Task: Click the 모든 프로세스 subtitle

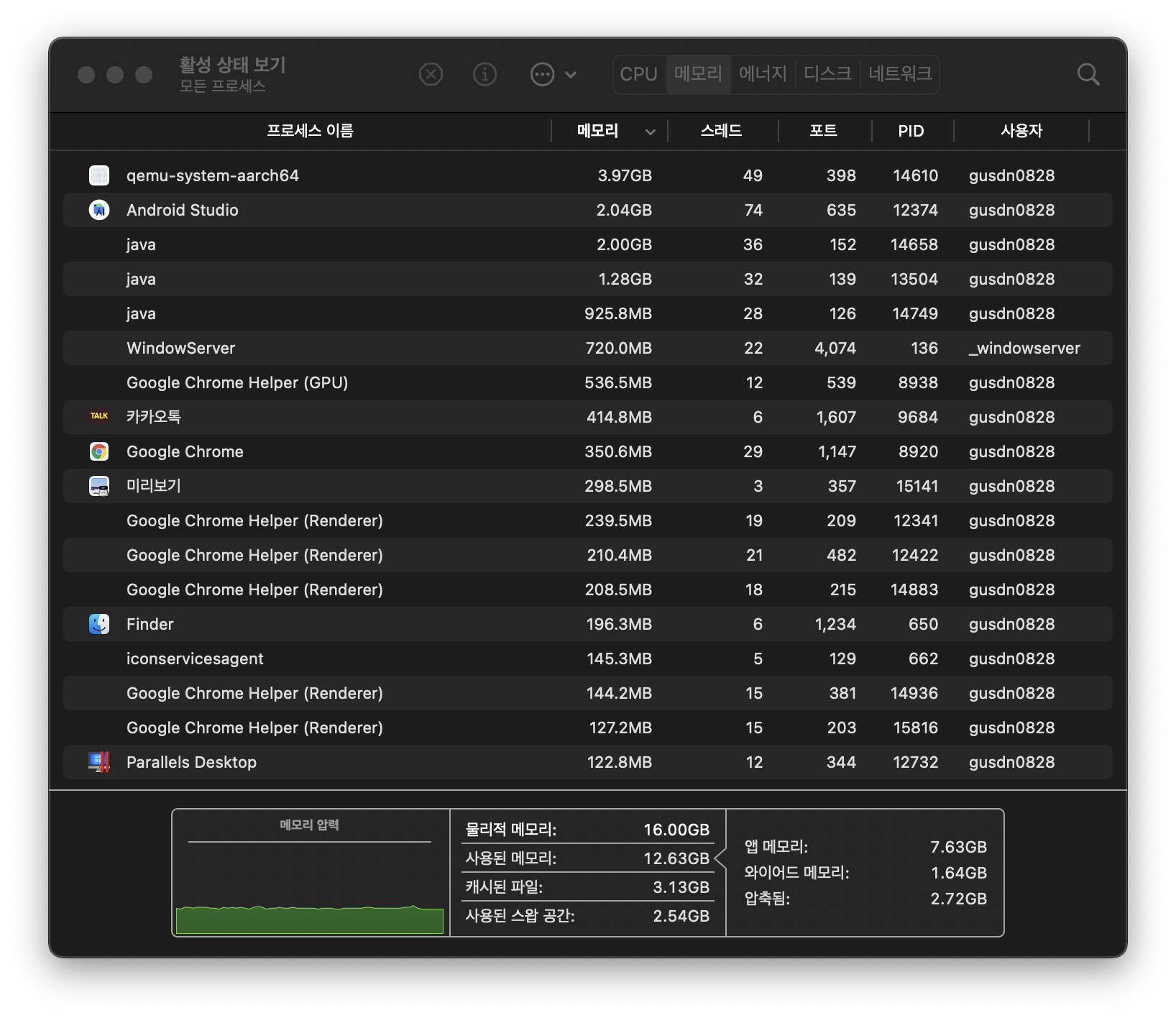Action: pos(223,86)
